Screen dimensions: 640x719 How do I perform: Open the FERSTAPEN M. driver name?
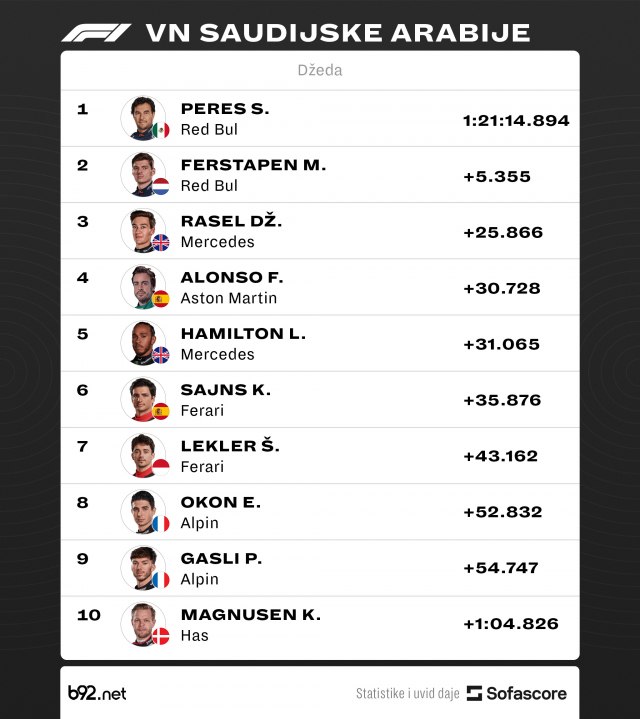(x=253, y=165)
